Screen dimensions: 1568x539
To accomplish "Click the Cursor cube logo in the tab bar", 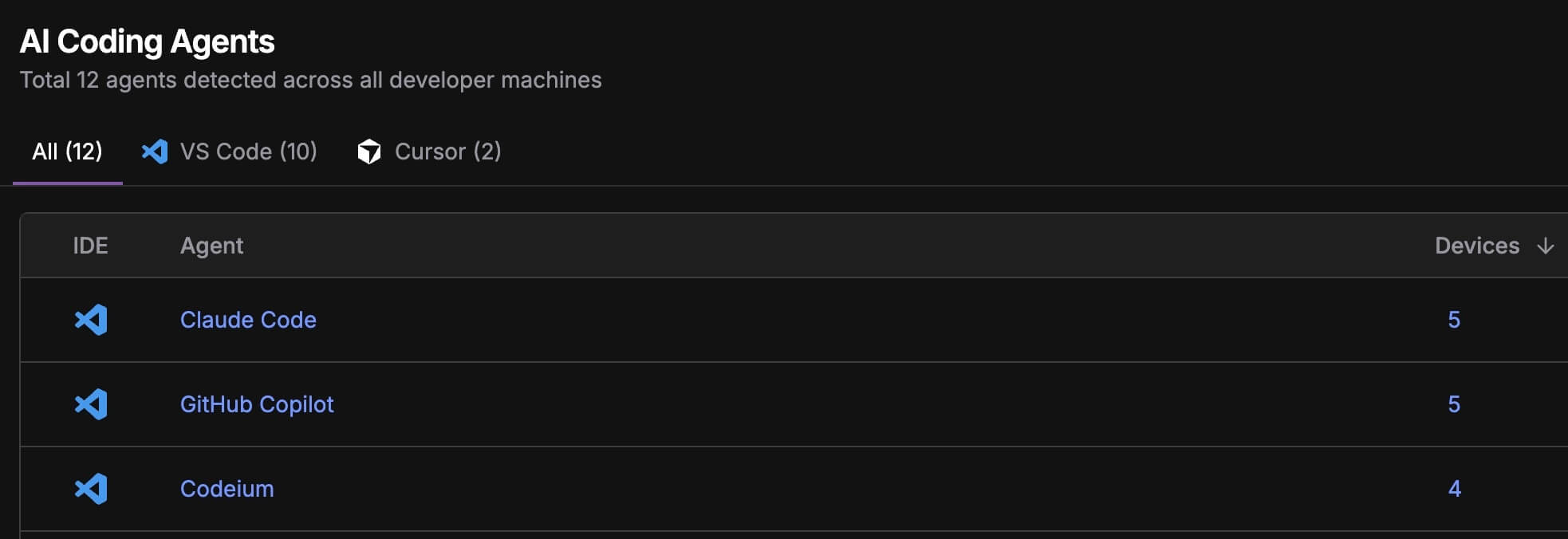I will point(369,151).
